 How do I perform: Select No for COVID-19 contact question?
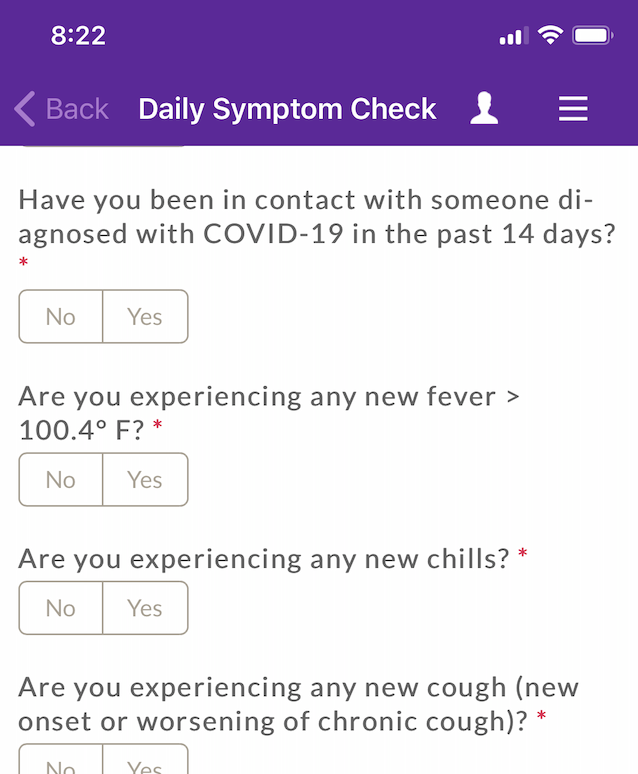[x=61, y=316]
